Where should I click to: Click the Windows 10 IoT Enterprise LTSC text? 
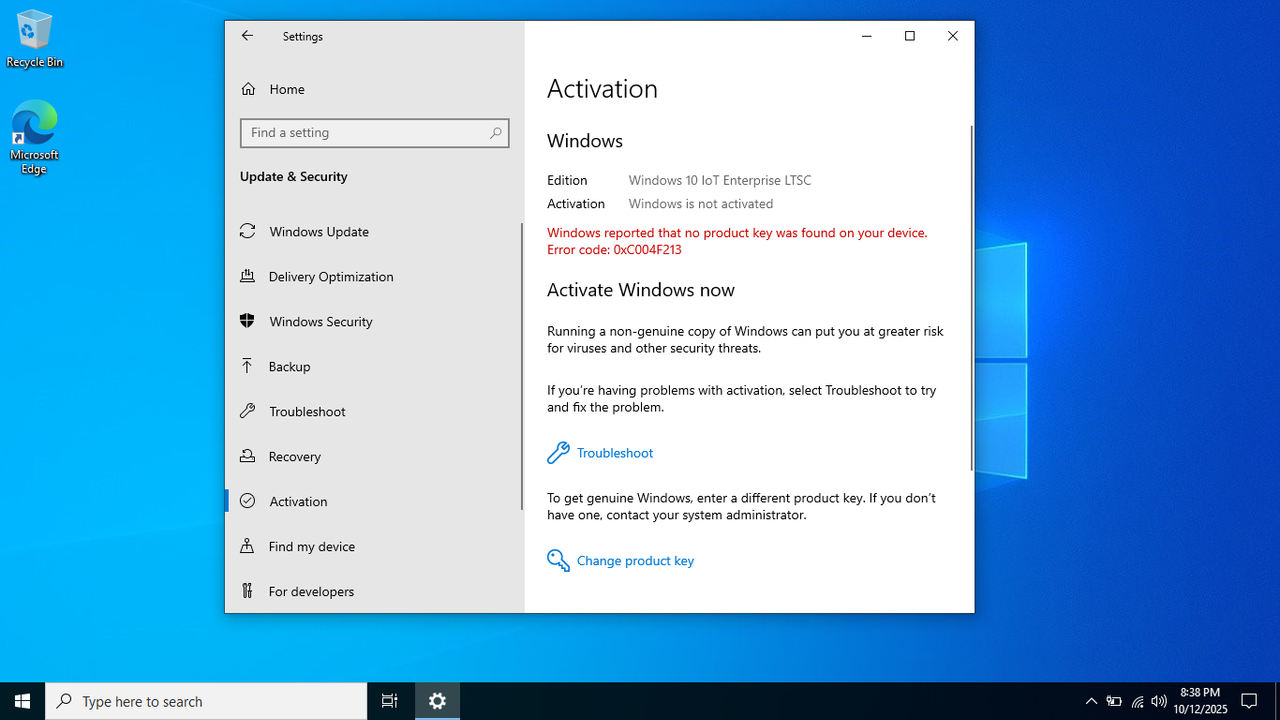720,181
